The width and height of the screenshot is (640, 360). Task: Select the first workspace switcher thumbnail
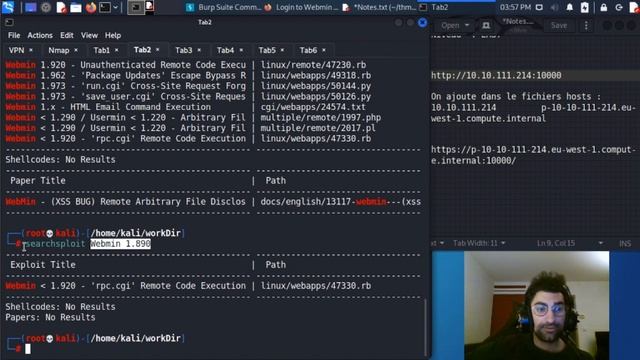click(136, 7)
